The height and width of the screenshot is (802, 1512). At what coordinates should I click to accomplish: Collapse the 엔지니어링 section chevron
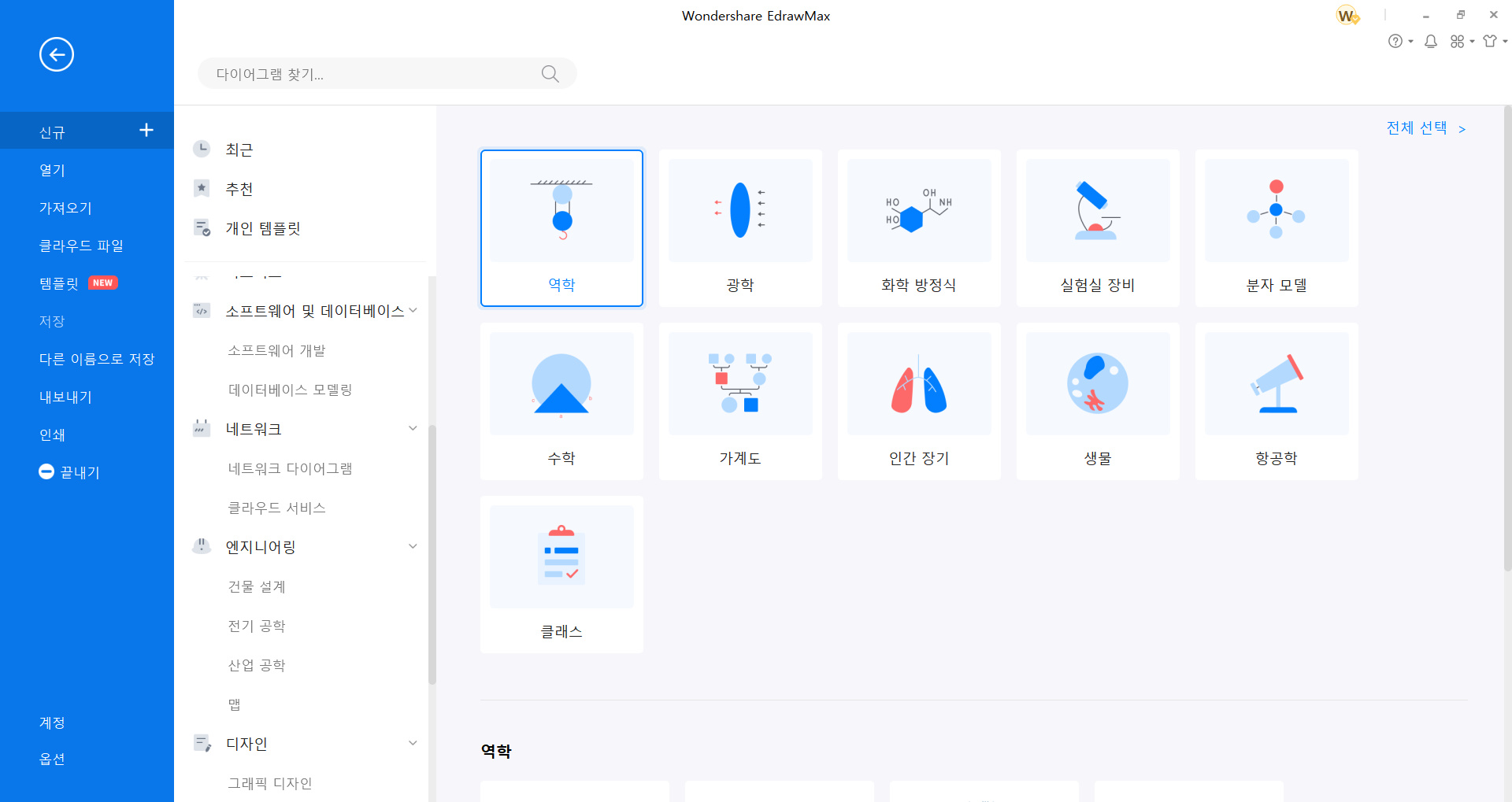pos(413,545)
